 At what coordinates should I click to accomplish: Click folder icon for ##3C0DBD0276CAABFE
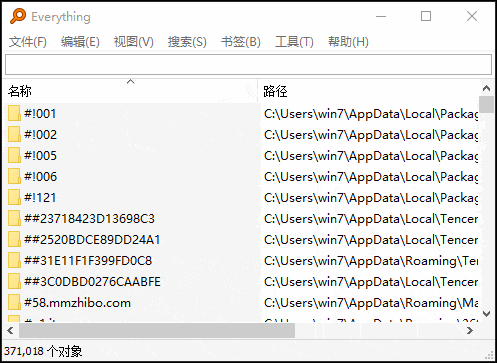click(x=14, y=281)
